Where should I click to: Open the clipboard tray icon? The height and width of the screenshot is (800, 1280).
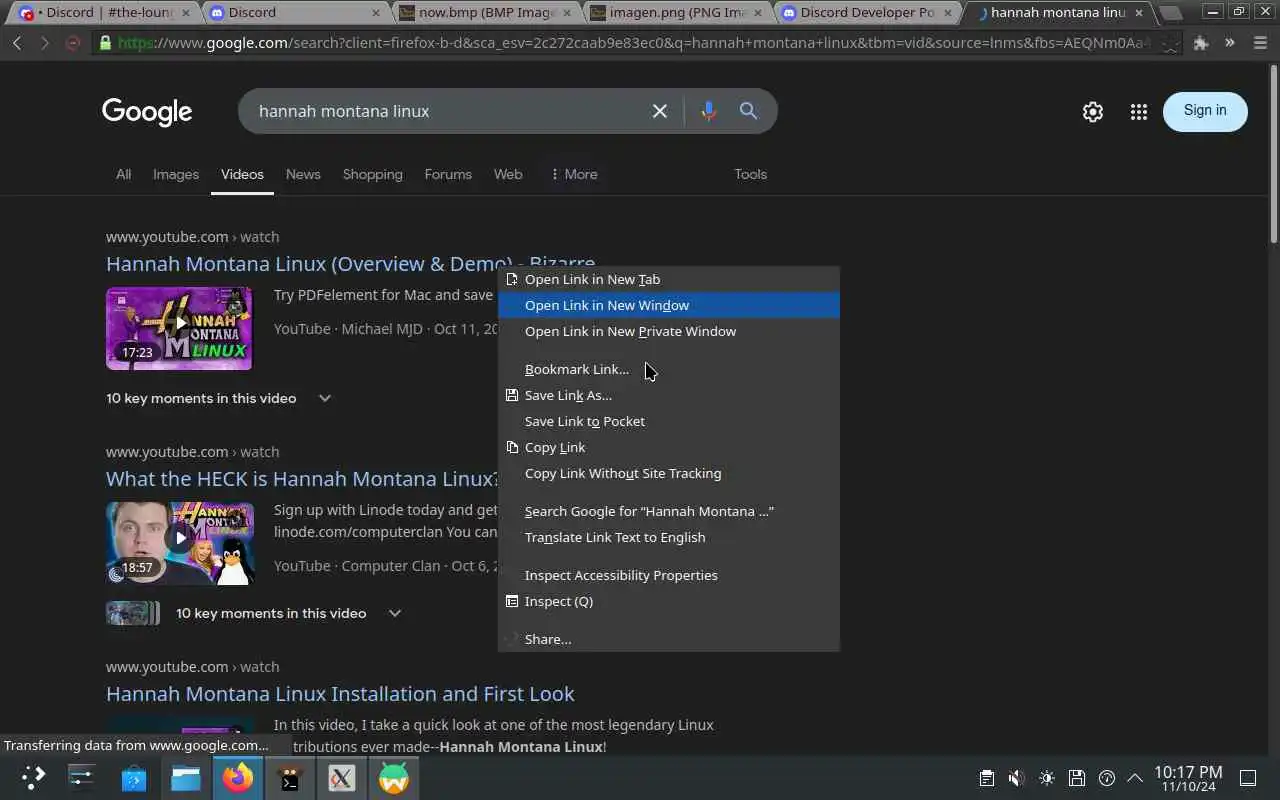coord(986,778)
